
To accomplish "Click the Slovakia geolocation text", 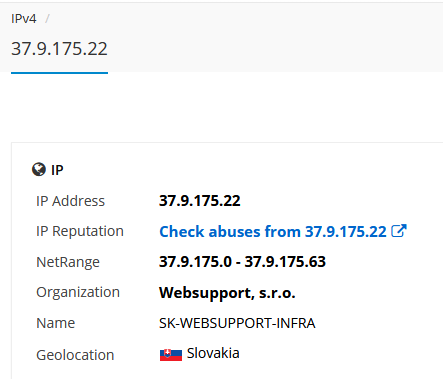I will (x=213, y=353).
